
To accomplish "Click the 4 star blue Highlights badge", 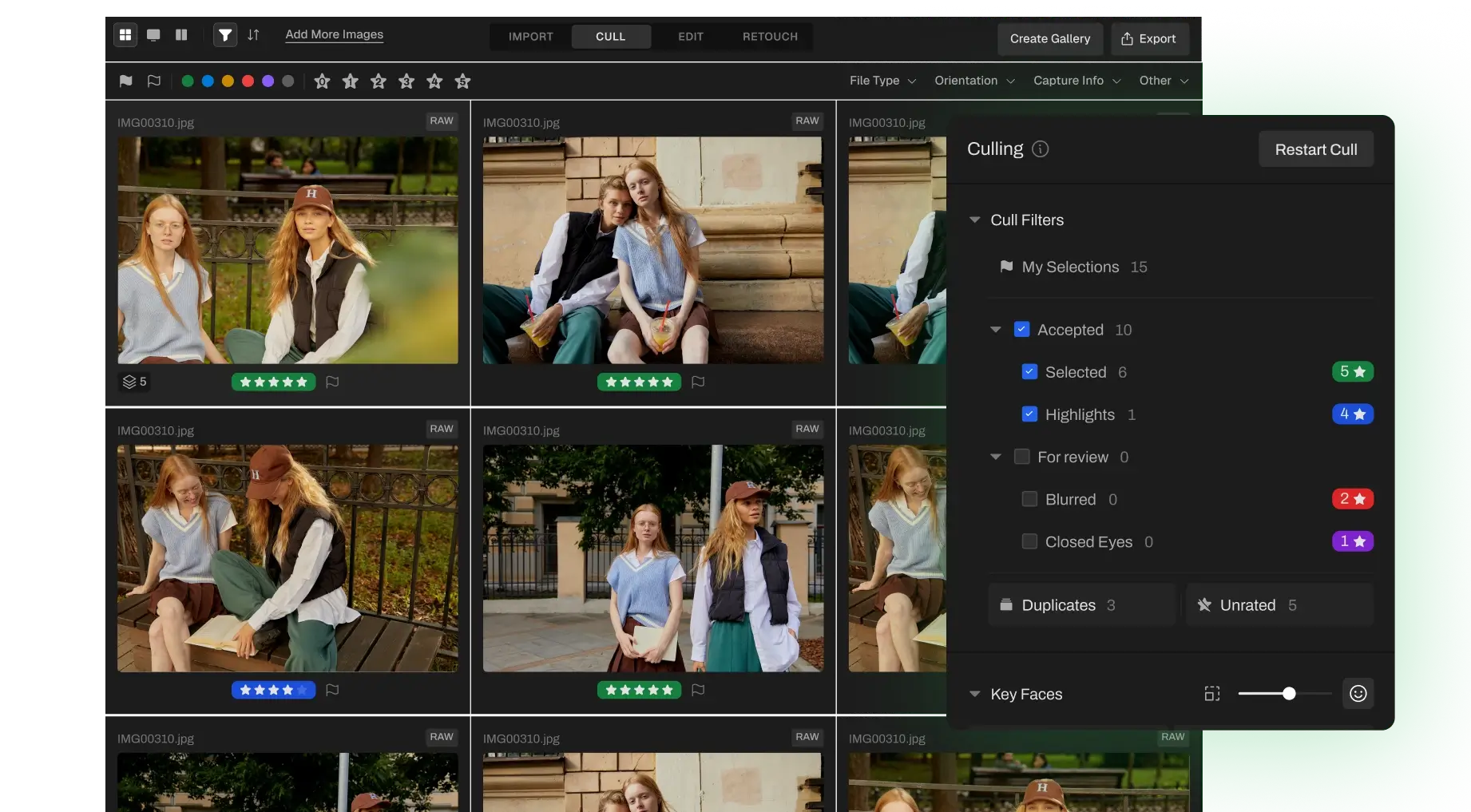I will (x=1352, y=414).
